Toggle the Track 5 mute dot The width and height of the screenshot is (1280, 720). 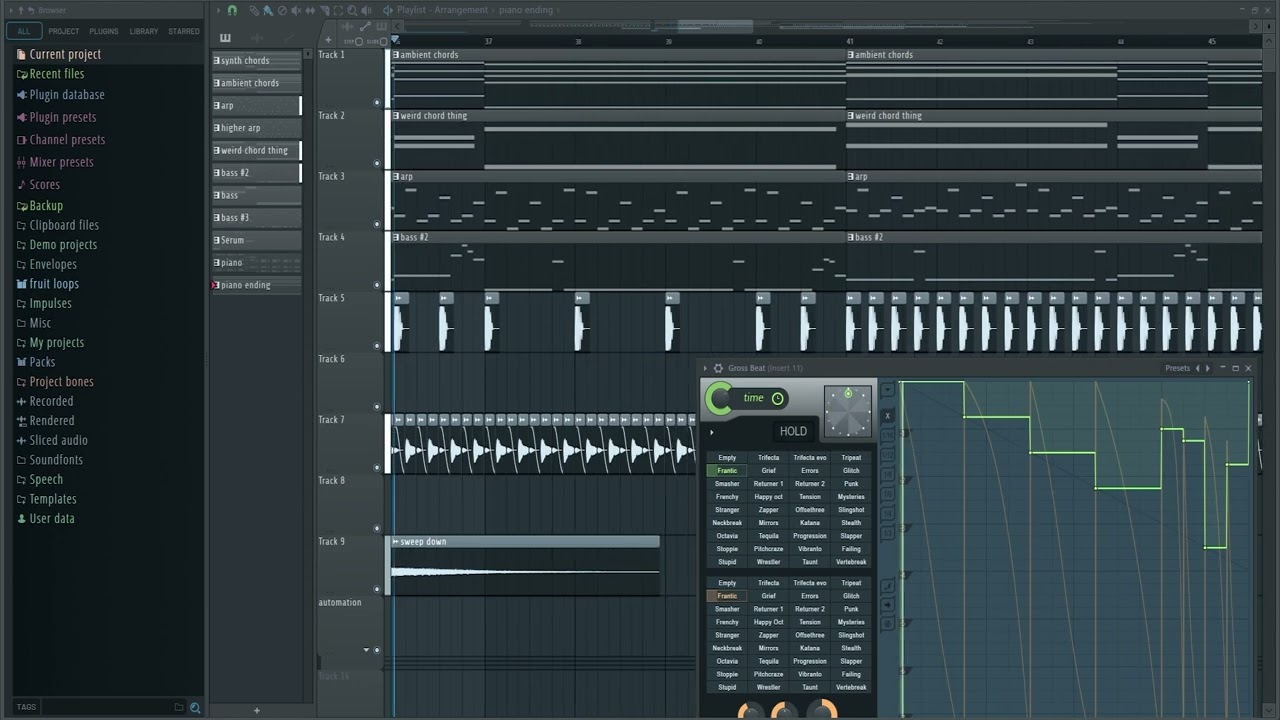click(x=377, y=346)
